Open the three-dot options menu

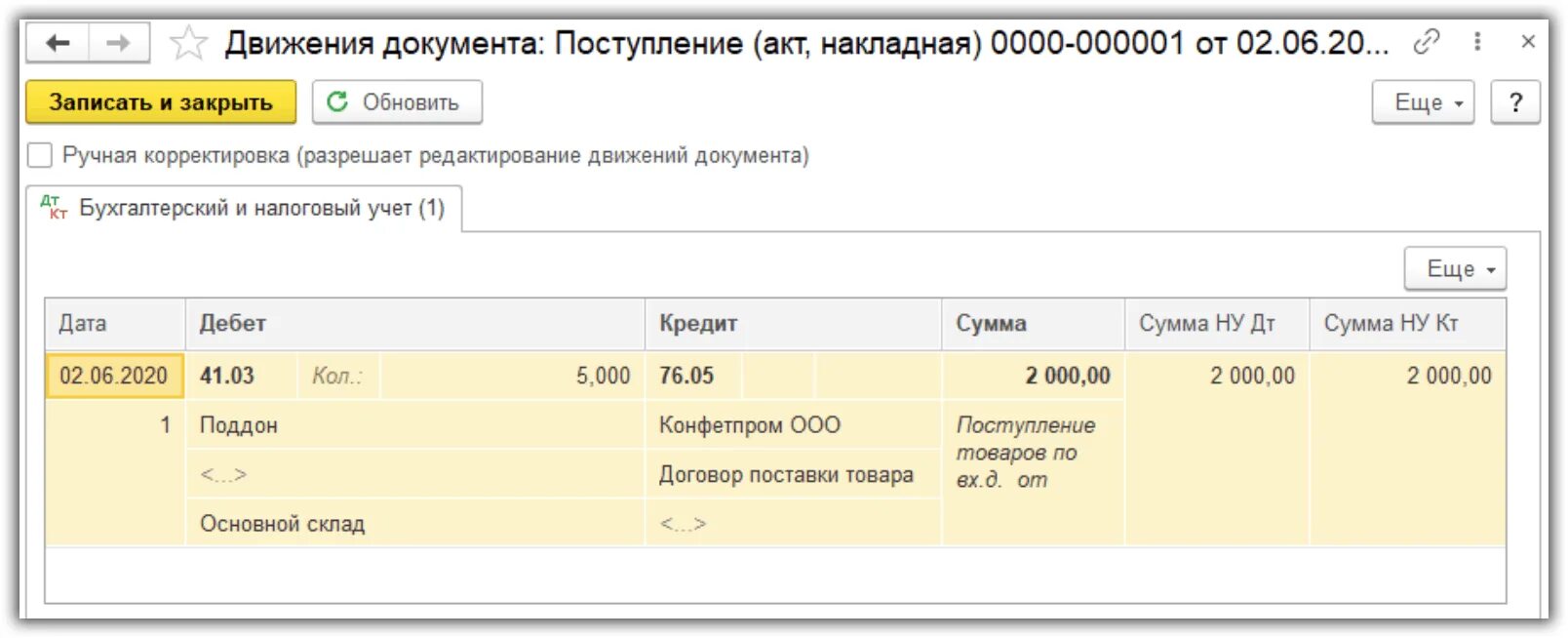1477,42
